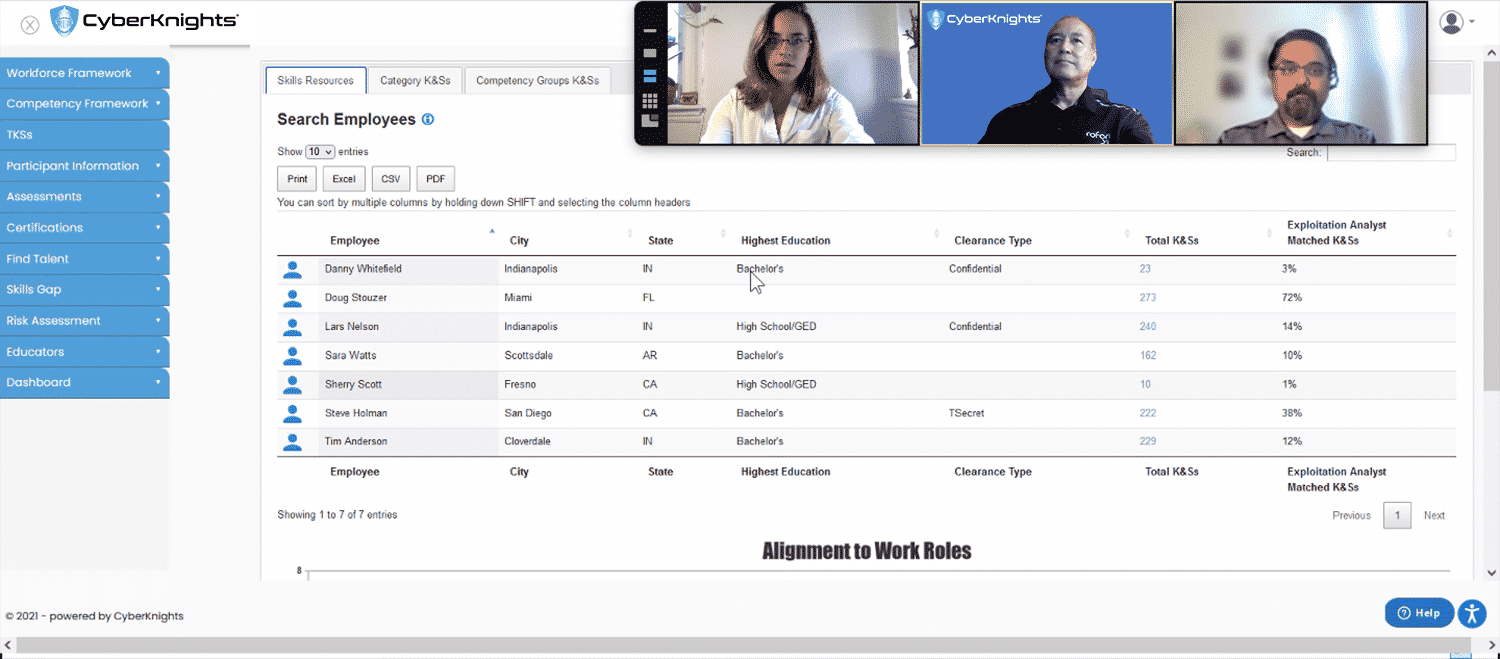The height and width of the screenshot is (659, 1500).
Task: Switch to picture-in-picture video layout icon
Action: click(650, 122)
